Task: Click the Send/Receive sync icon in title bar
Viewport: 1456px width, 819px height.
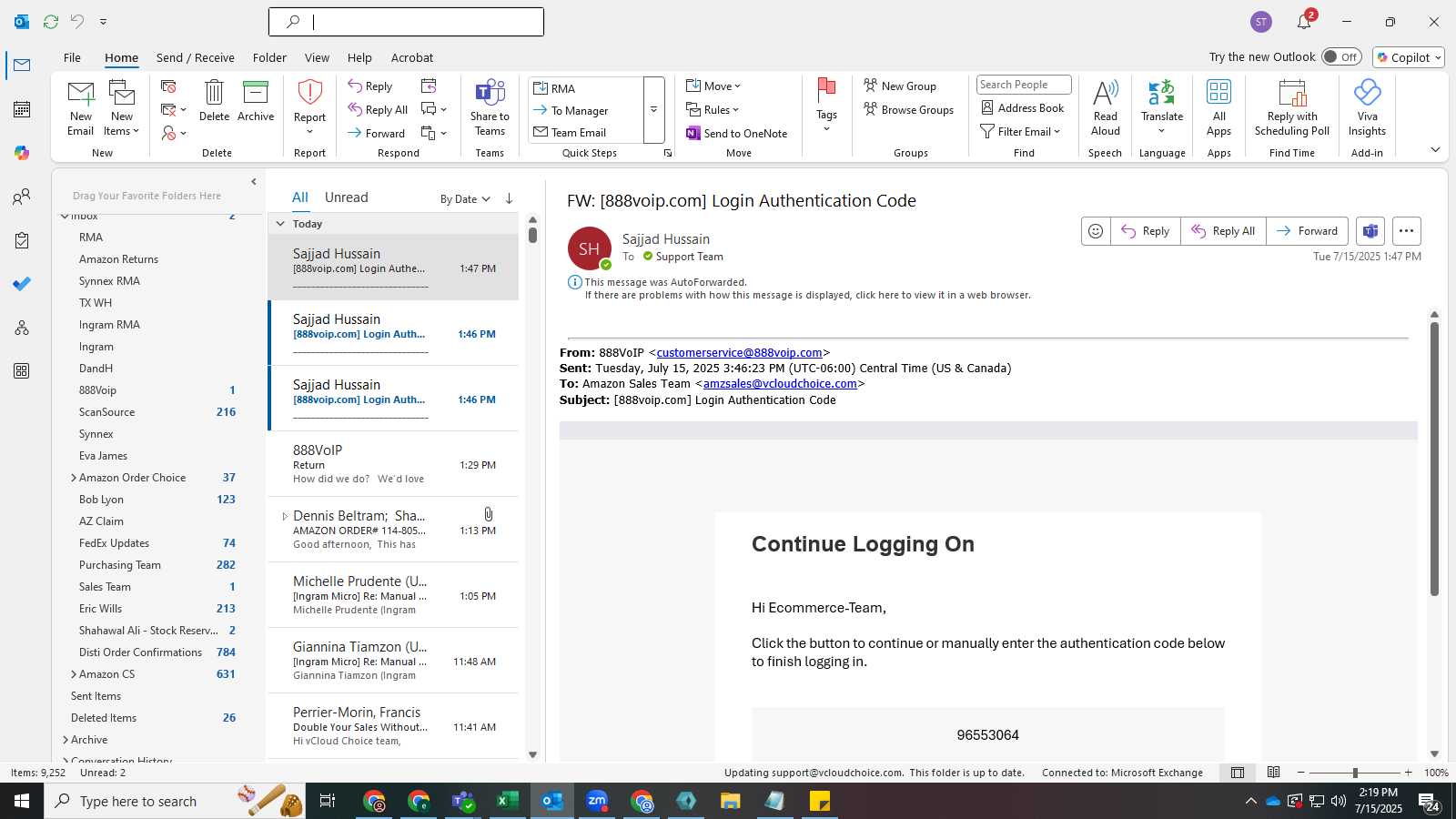Action: coord(51,21)
